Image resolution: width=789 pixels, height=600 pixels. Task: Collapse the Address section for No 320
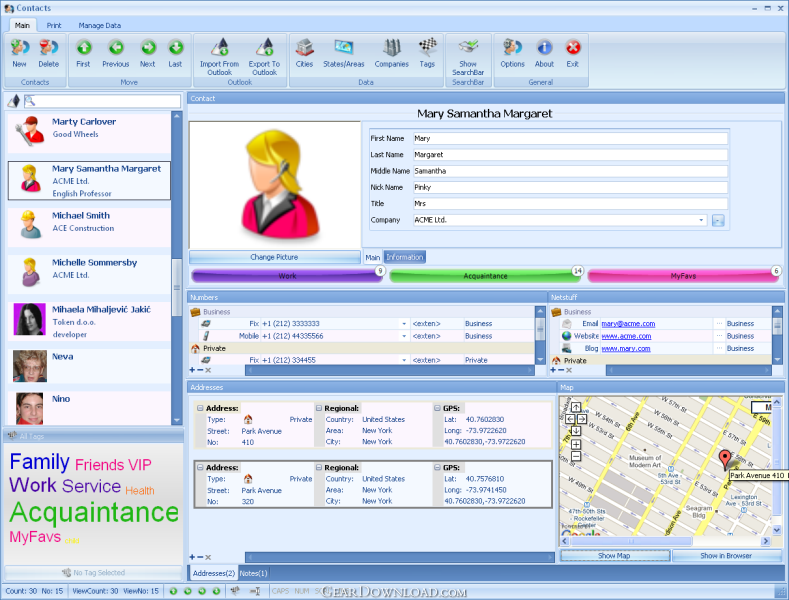click(x=200, y=468)
